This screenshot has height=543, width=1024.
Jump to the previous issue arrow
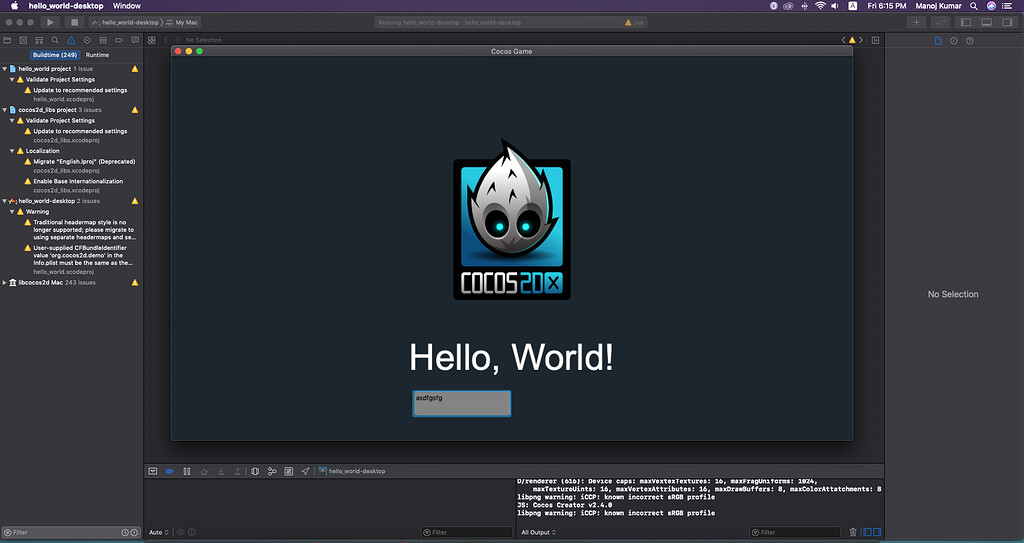tap(844, 40)
